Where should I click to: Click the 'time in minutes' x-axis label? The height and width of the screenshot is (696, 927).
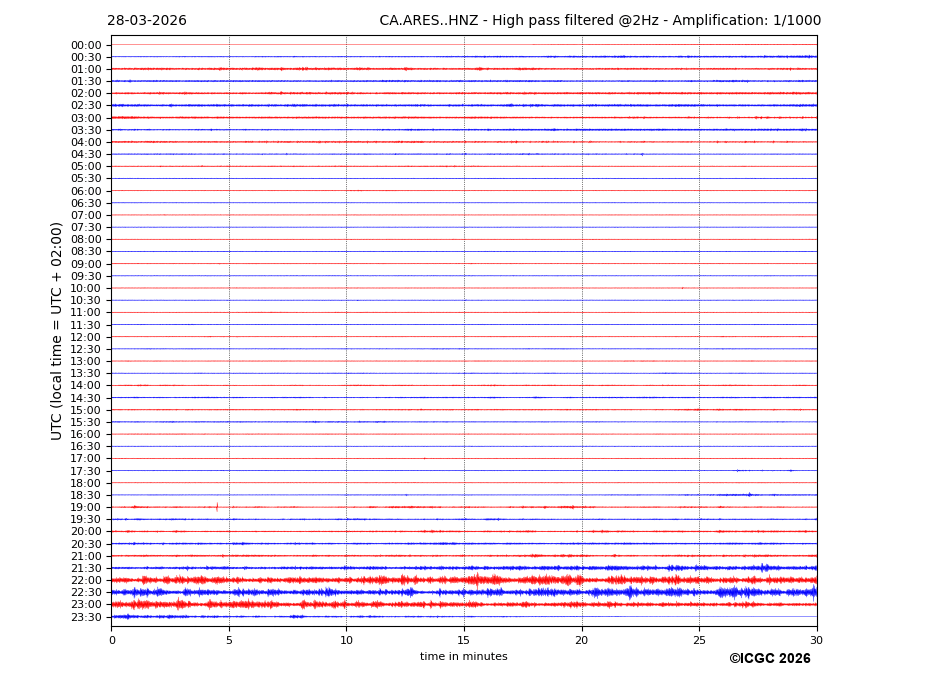[x=463, y=657]
